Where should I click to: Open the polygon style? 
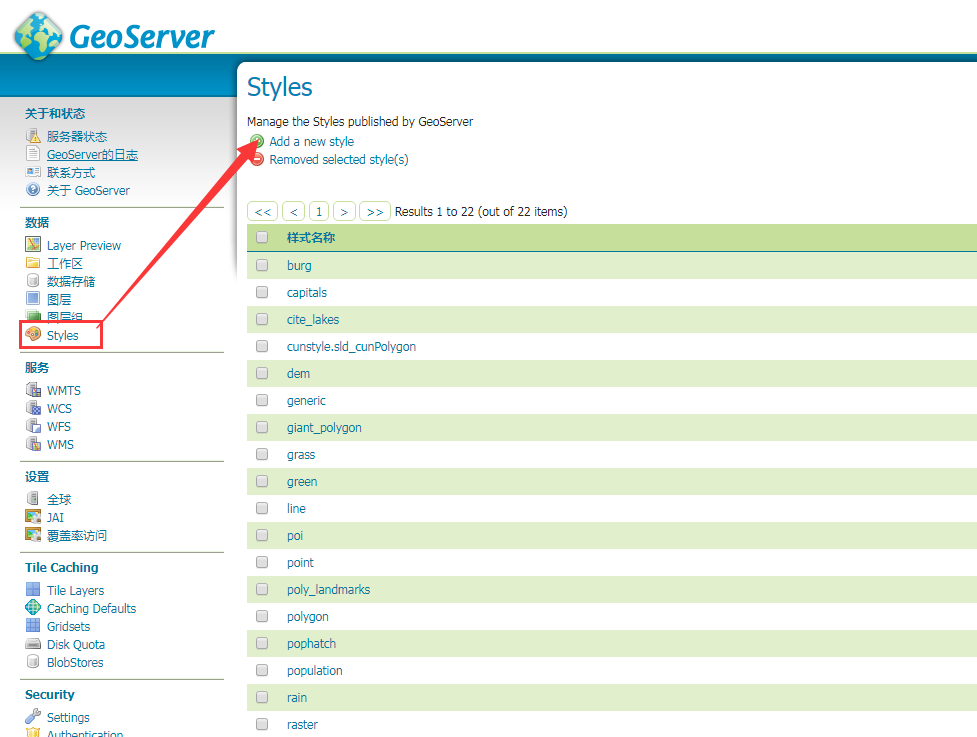point(308,617)
